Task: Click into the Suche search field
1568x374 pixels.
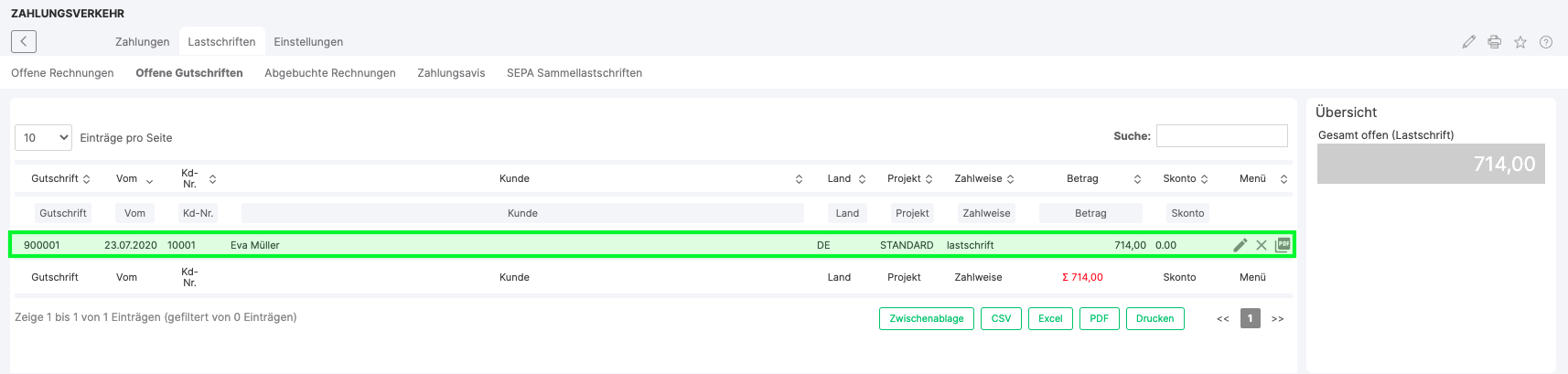Action: click(x=1221, y=136)
